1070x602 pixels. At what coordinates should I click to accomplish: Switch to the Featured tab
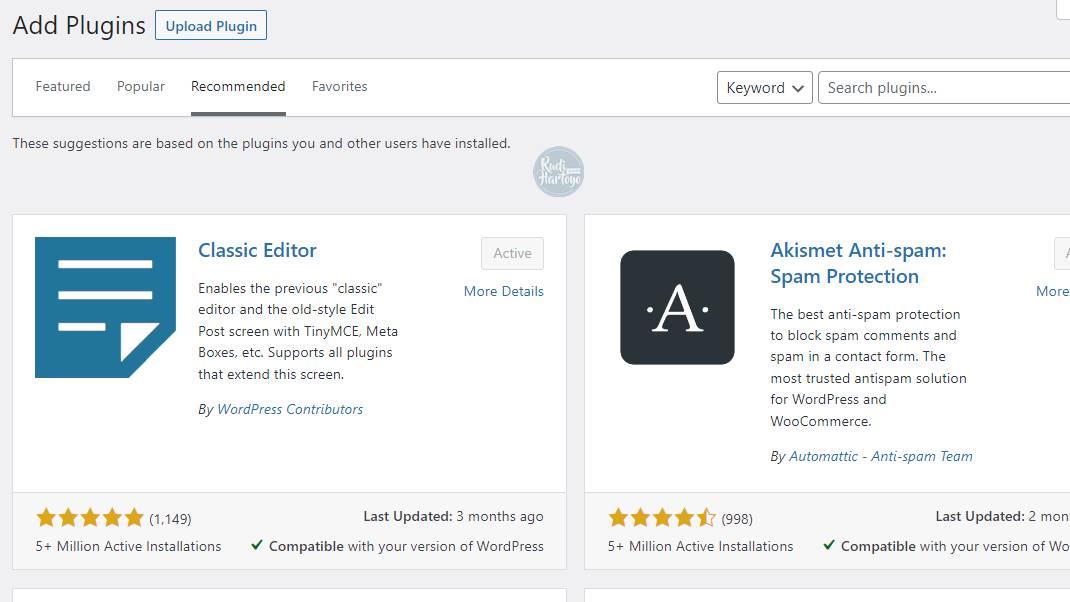tap(63, 87)
